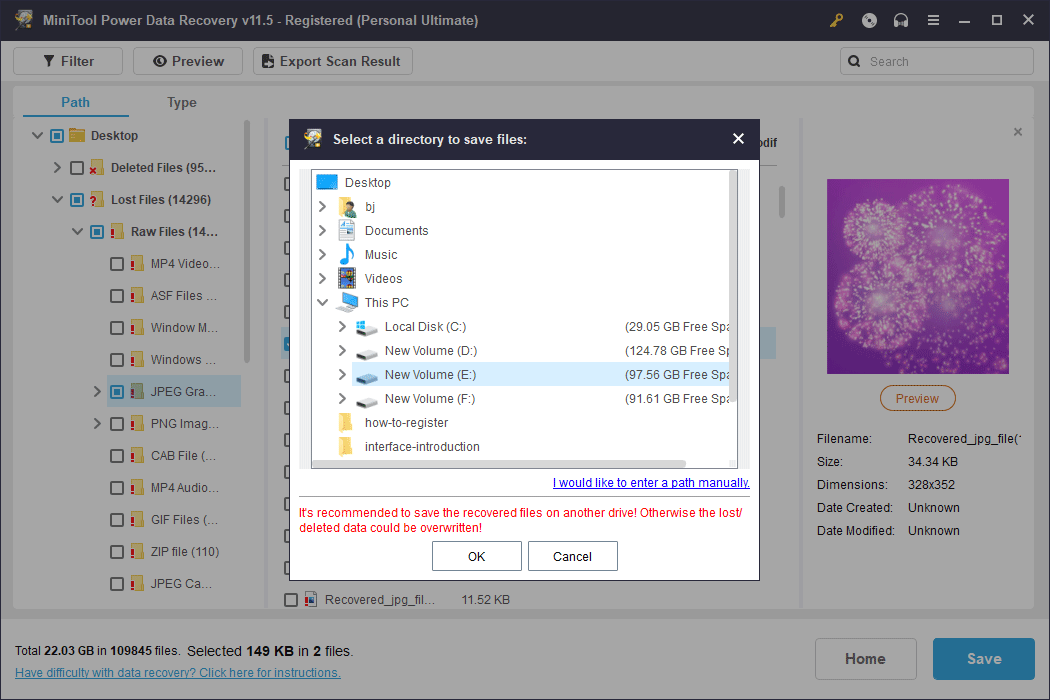Click the key register icon in title bar
Screen dimensions: 1050x700
836,20
